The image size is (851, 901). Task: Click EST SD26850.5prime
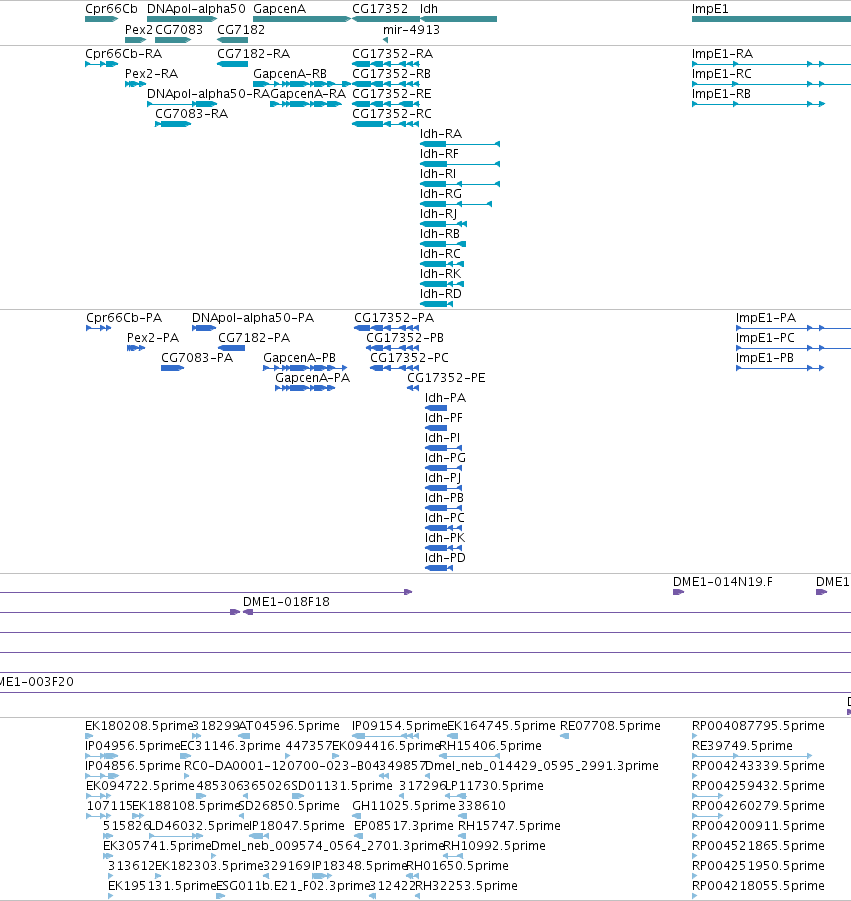pyautogui.click(x=289, y=806)
